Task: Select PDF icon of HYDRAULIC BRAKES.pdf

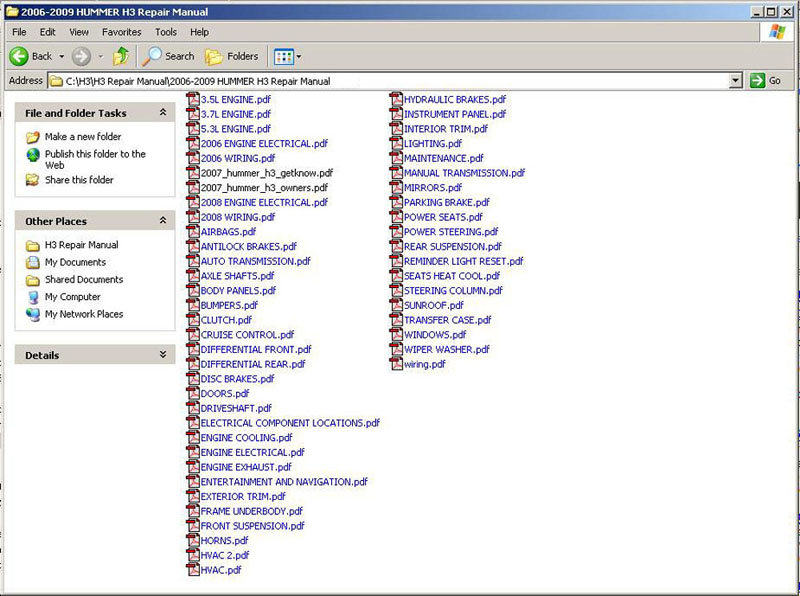Action: (396, 99)
